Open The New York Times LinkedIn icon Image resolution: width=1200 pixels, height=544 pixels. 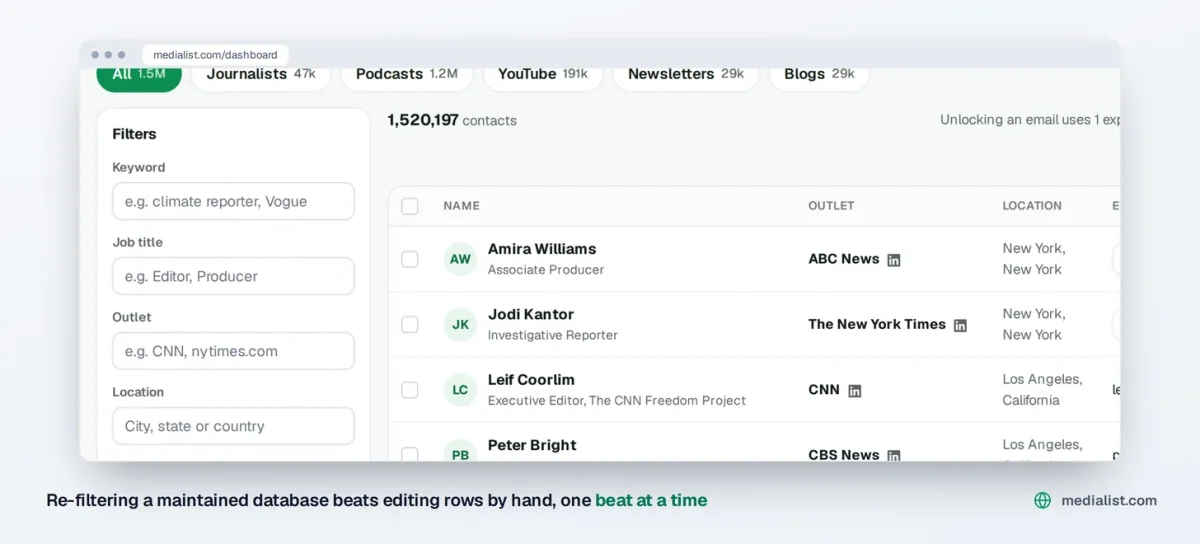(960, 325)
